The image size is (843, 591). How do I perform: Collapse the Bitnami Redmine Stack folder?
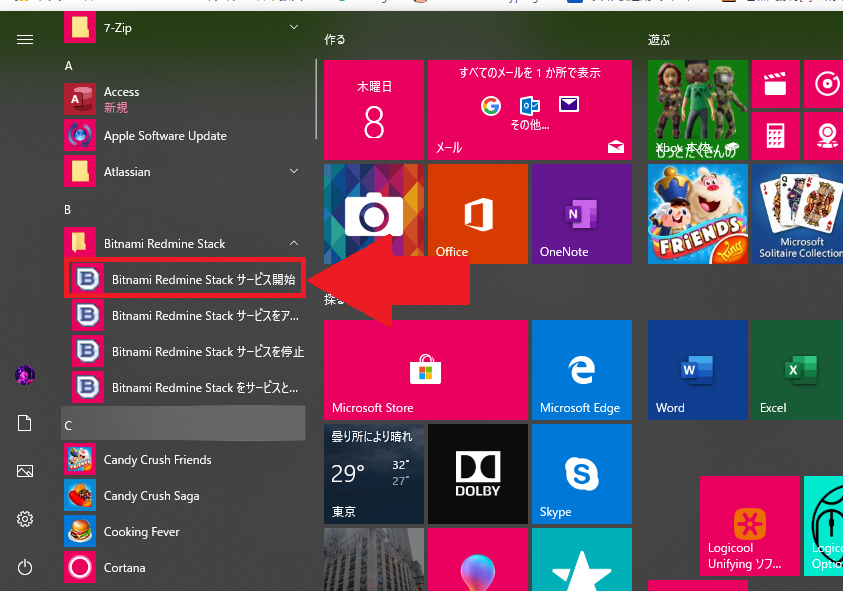coord(184,244)
